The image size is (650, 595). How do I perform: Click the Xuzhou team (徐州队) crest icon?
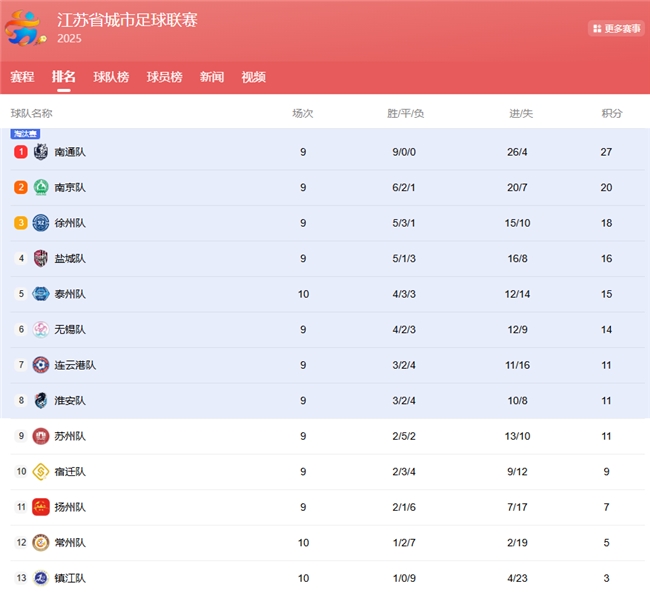41,223
